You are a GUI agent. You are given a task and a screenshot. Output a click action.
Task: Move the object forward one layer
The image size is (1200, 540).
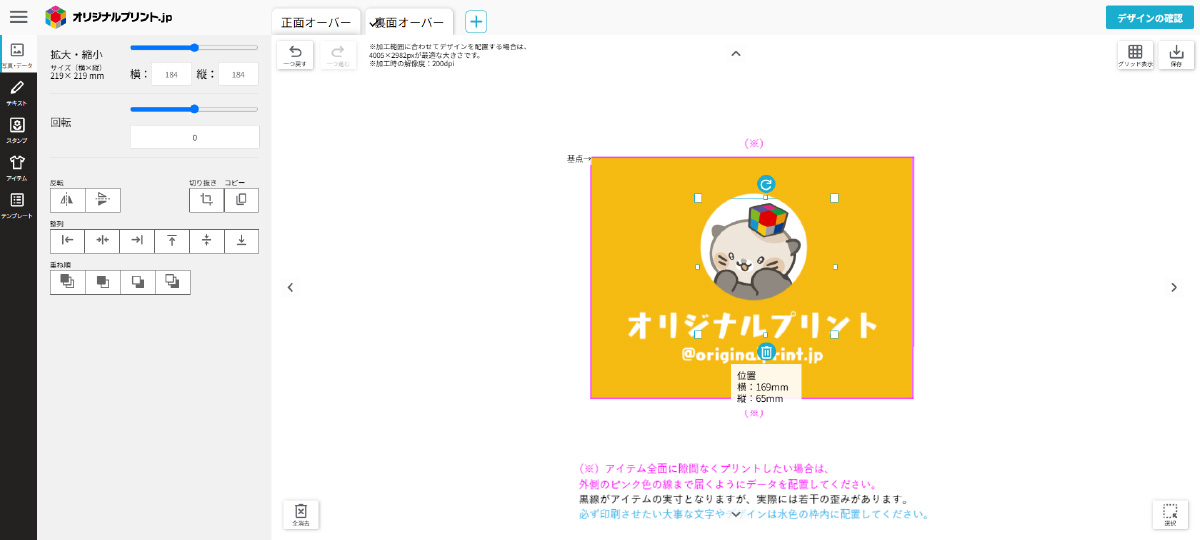(102, 282)
